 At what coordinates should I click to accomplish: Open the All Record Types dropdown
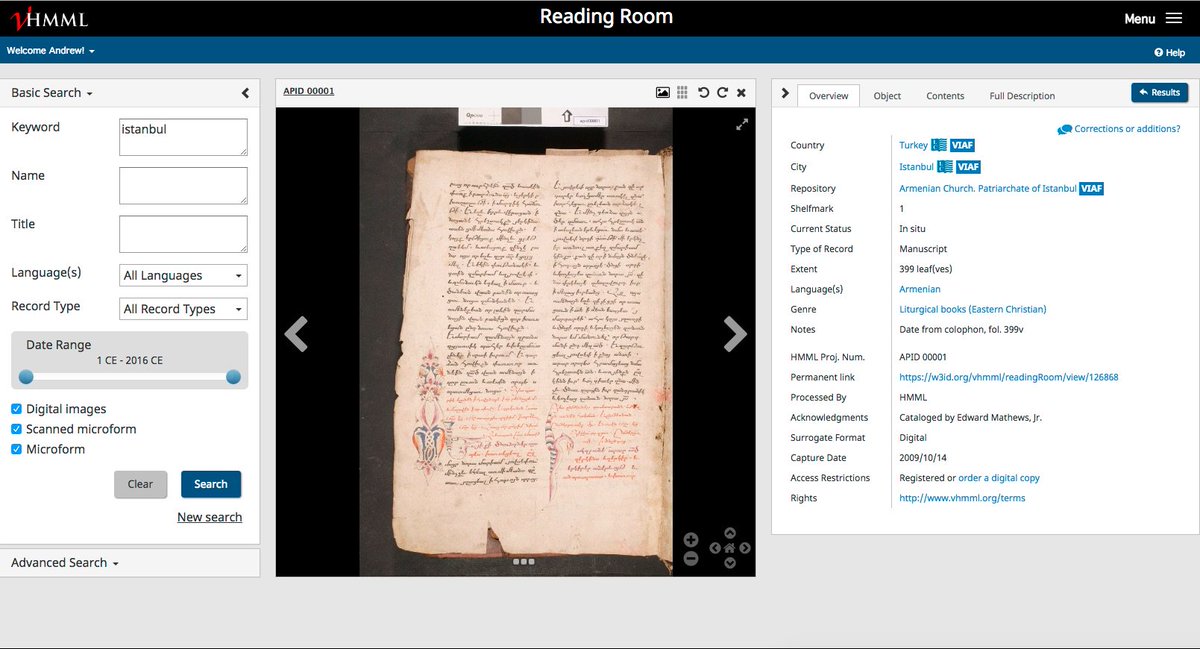click(x=183, y=309)
